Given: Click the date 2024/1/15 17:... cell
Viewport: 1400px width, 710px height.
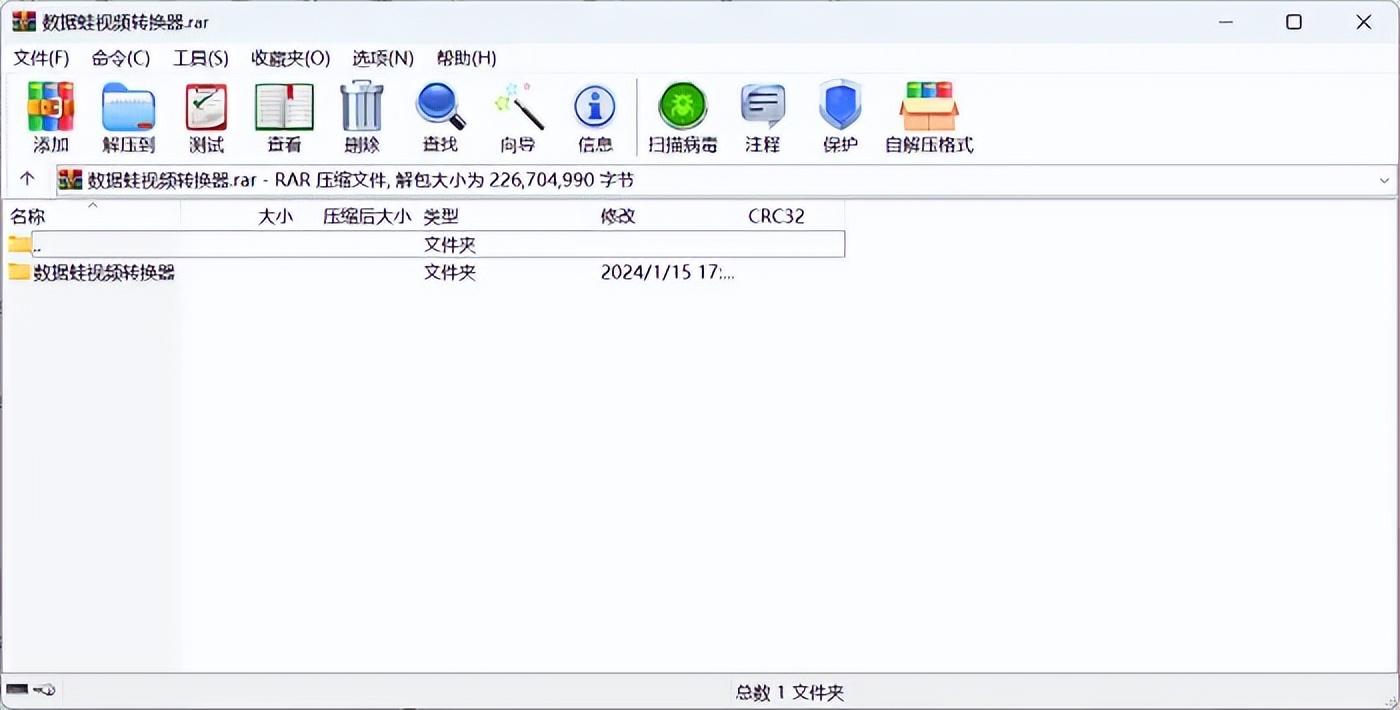Looking at the screenshot, I should [x=668, y=272].
